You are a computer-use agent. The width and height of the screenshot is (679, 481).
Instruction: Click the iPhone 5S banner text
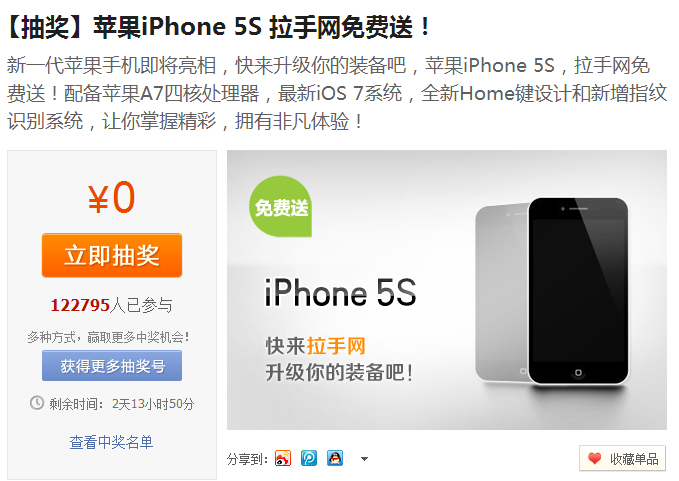click(340, 293)
